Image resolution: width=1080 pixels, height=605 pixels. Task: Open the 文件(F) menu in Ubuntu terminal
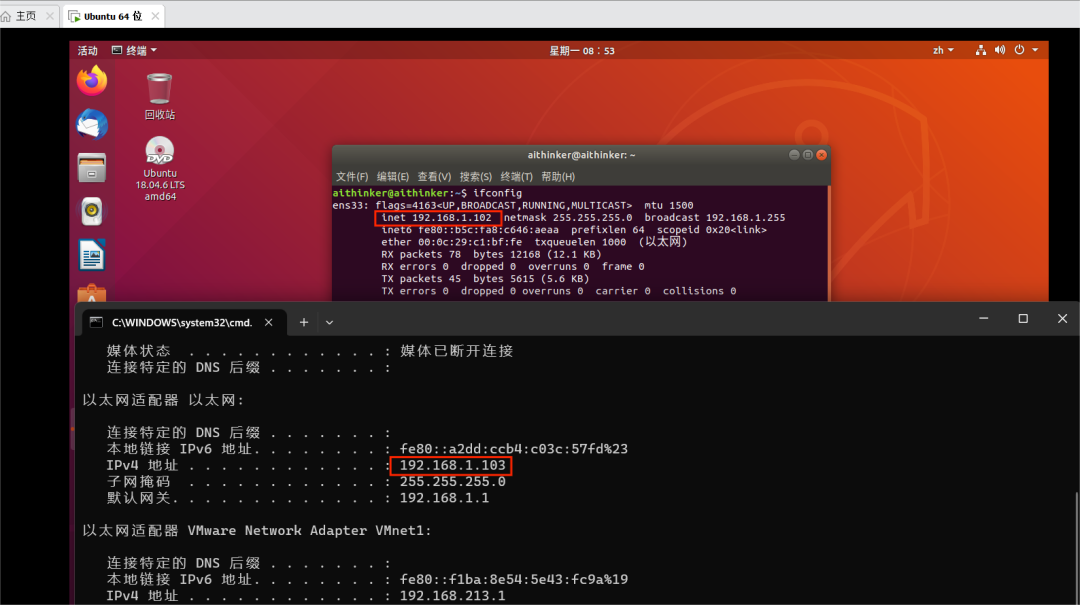(352, 177)
